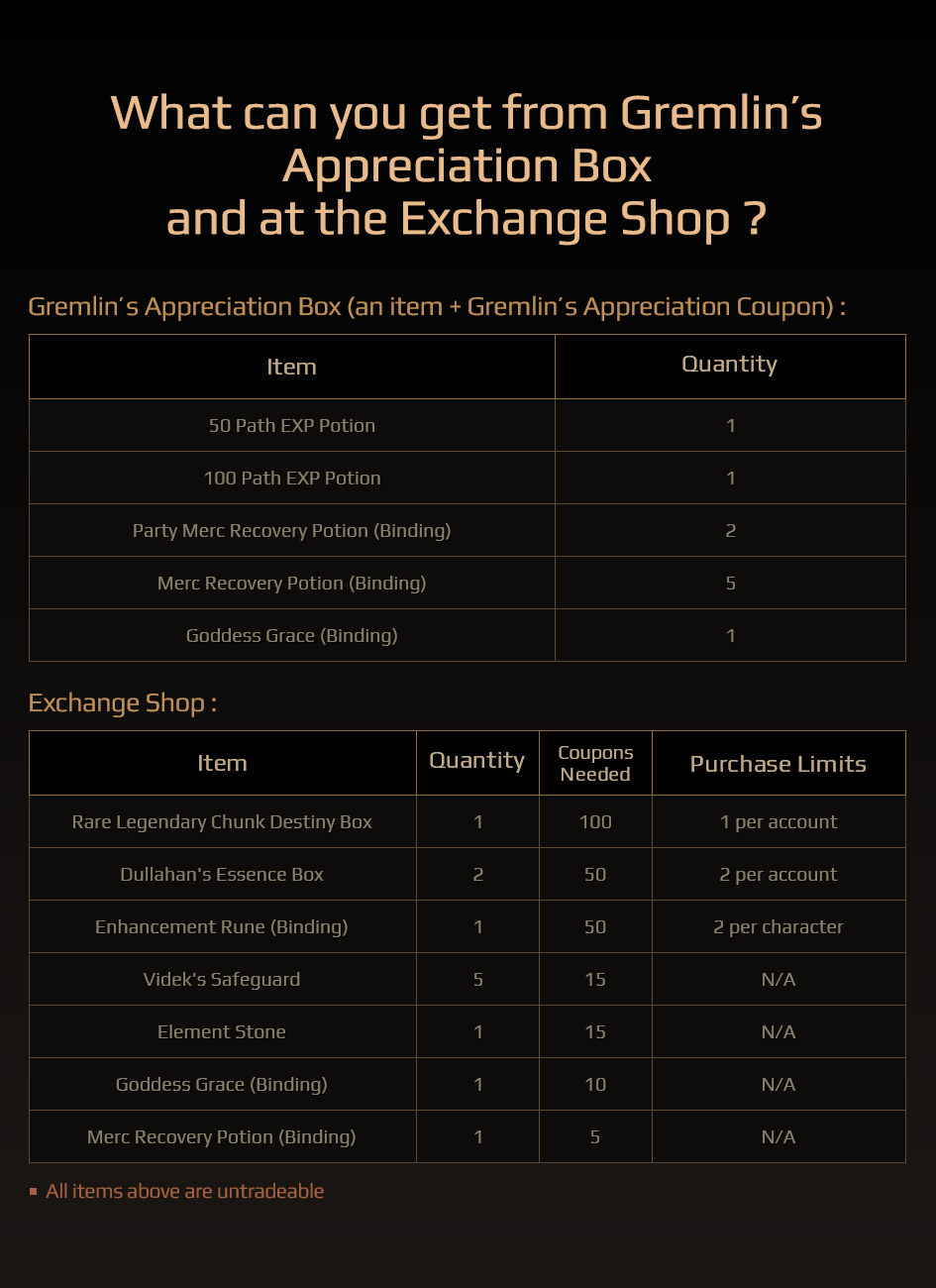Click the Exchange Shop section heading
This screenshot has height=1288, width=936.
click(x=122, y=703)
